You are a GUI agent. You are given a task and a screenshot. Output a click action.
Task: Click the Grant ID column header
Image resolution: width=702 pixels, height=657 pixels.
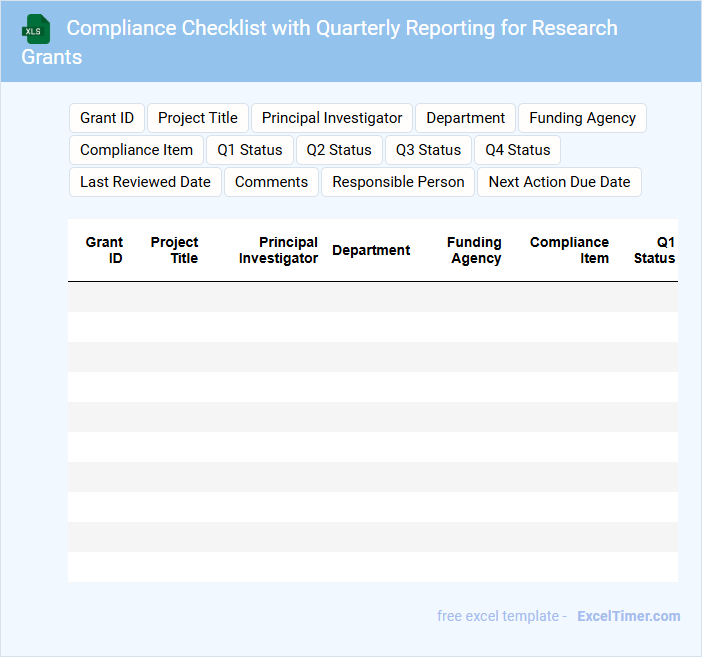tap(104, 250)
